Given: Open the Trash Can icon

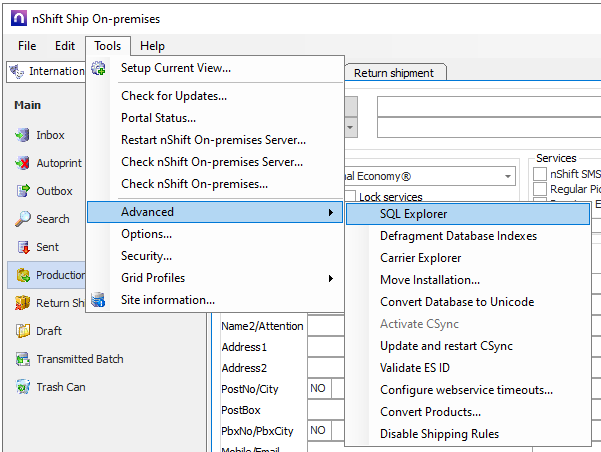Looking at the screenshot, I should click(23, 387).
